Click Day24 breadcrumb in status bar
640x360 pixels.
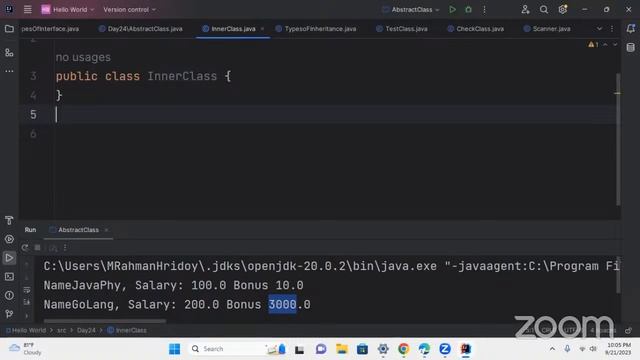pyautogui.click(x=86, y=330)
